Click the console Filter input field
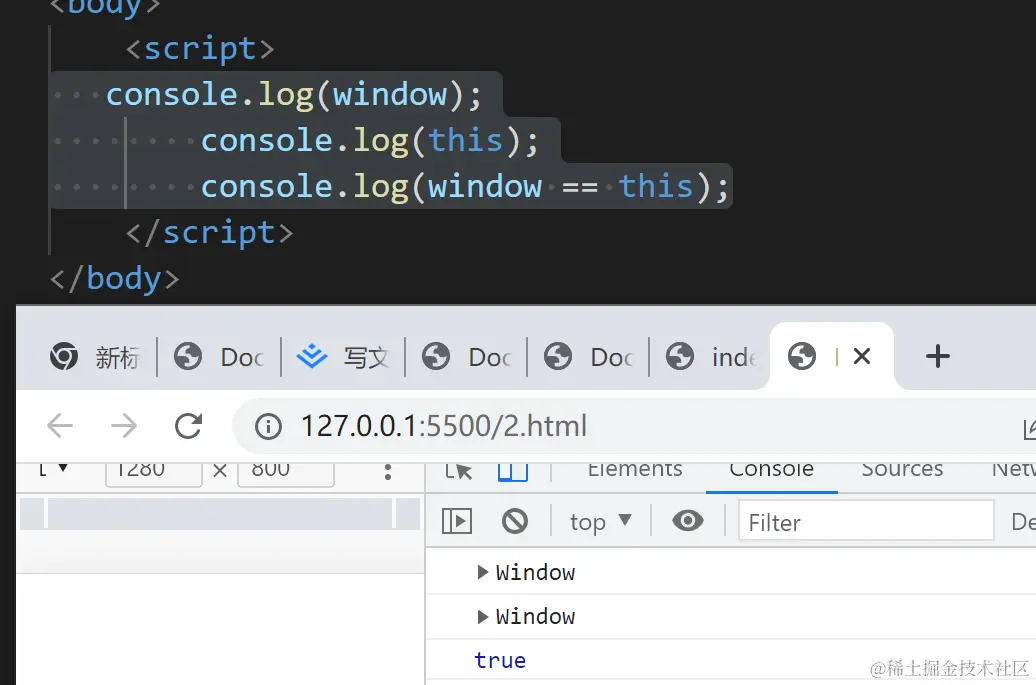This screenshot has height=685, width=1036. 866,523
